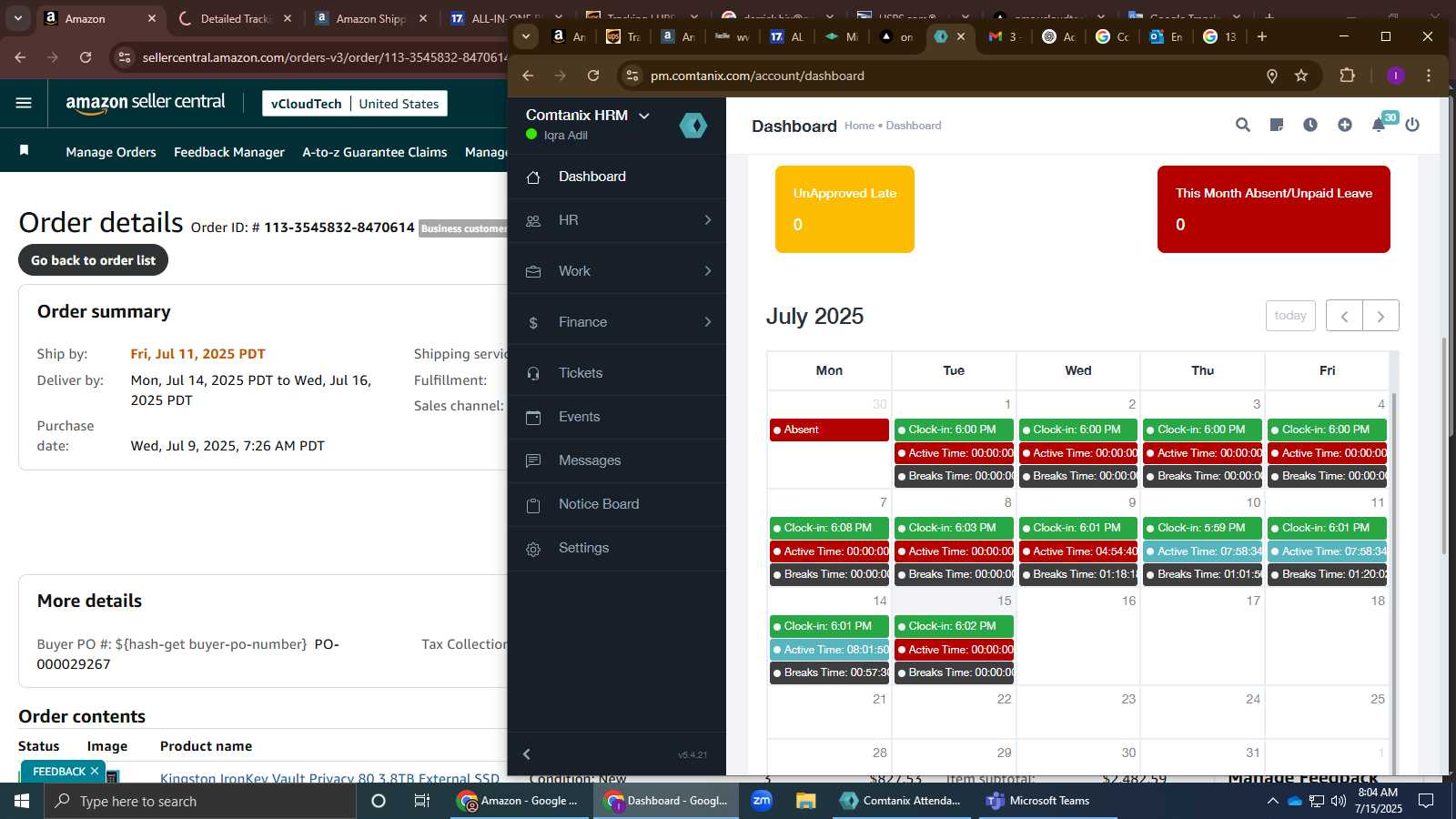
Task: Click the Events calendar icon
Action: tap(533, 418)
